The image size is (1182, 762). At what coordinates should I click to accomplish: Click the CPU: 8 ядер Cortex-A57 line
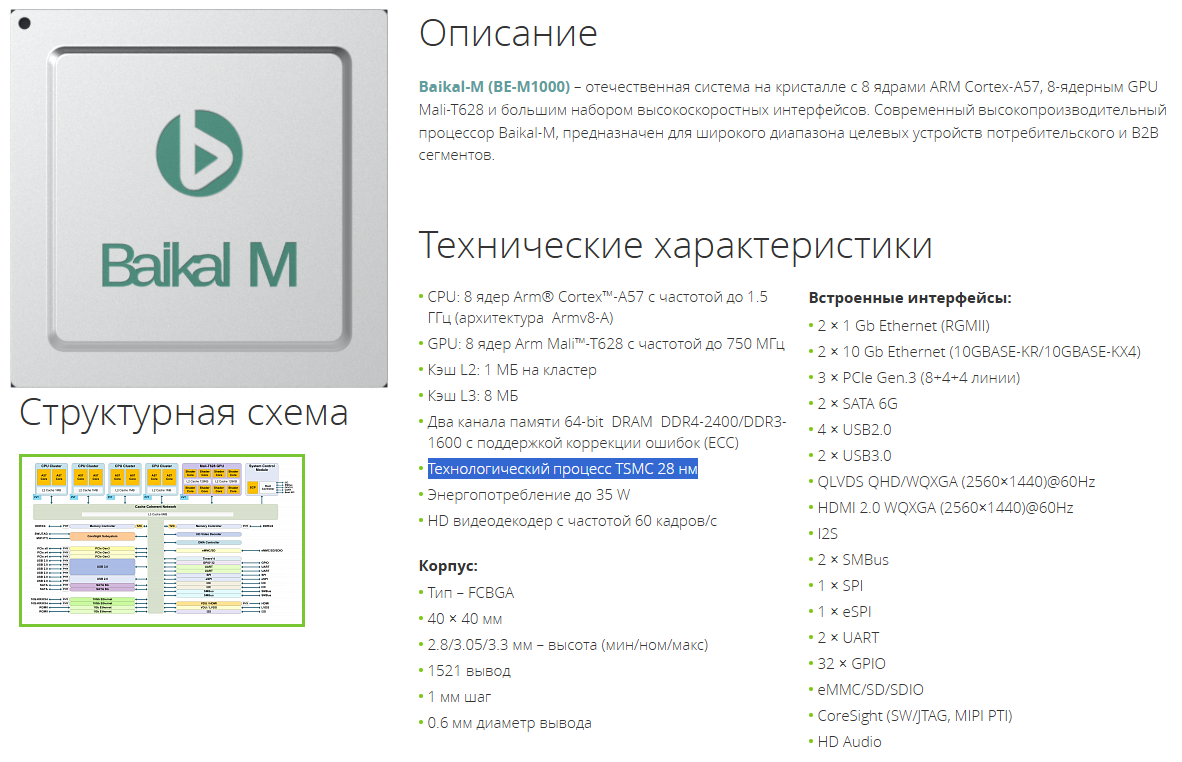pyautogui.click(x=598, y=308)
